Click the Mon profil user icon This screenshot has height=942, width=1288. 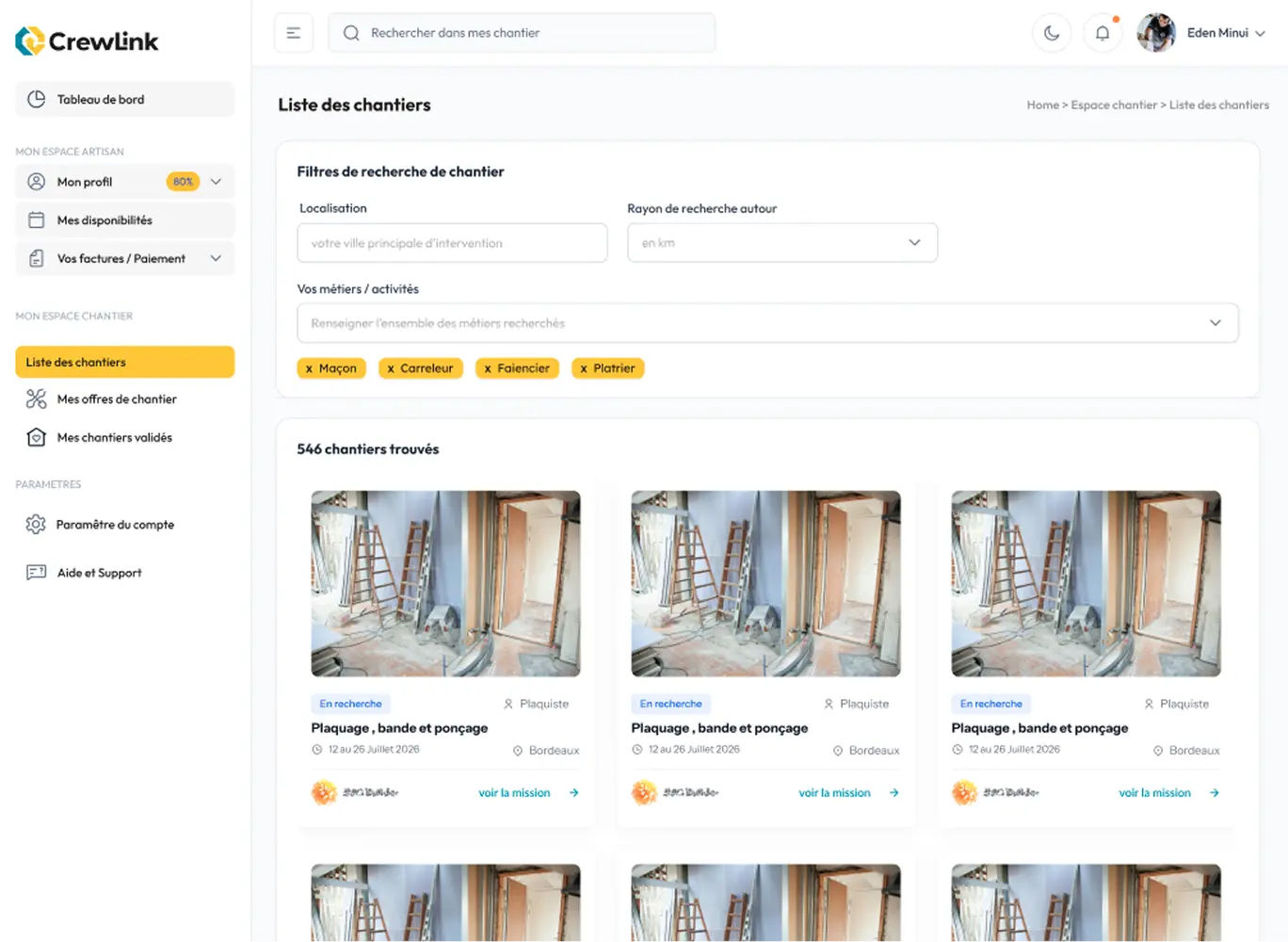[x=37, y=182]
